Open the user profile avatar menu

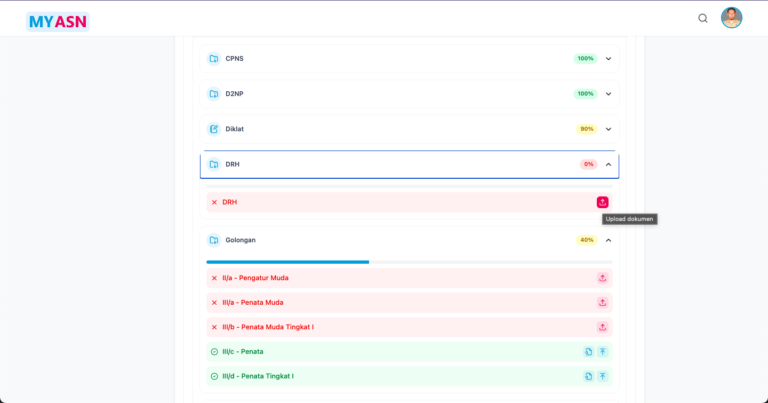[731, 18]
